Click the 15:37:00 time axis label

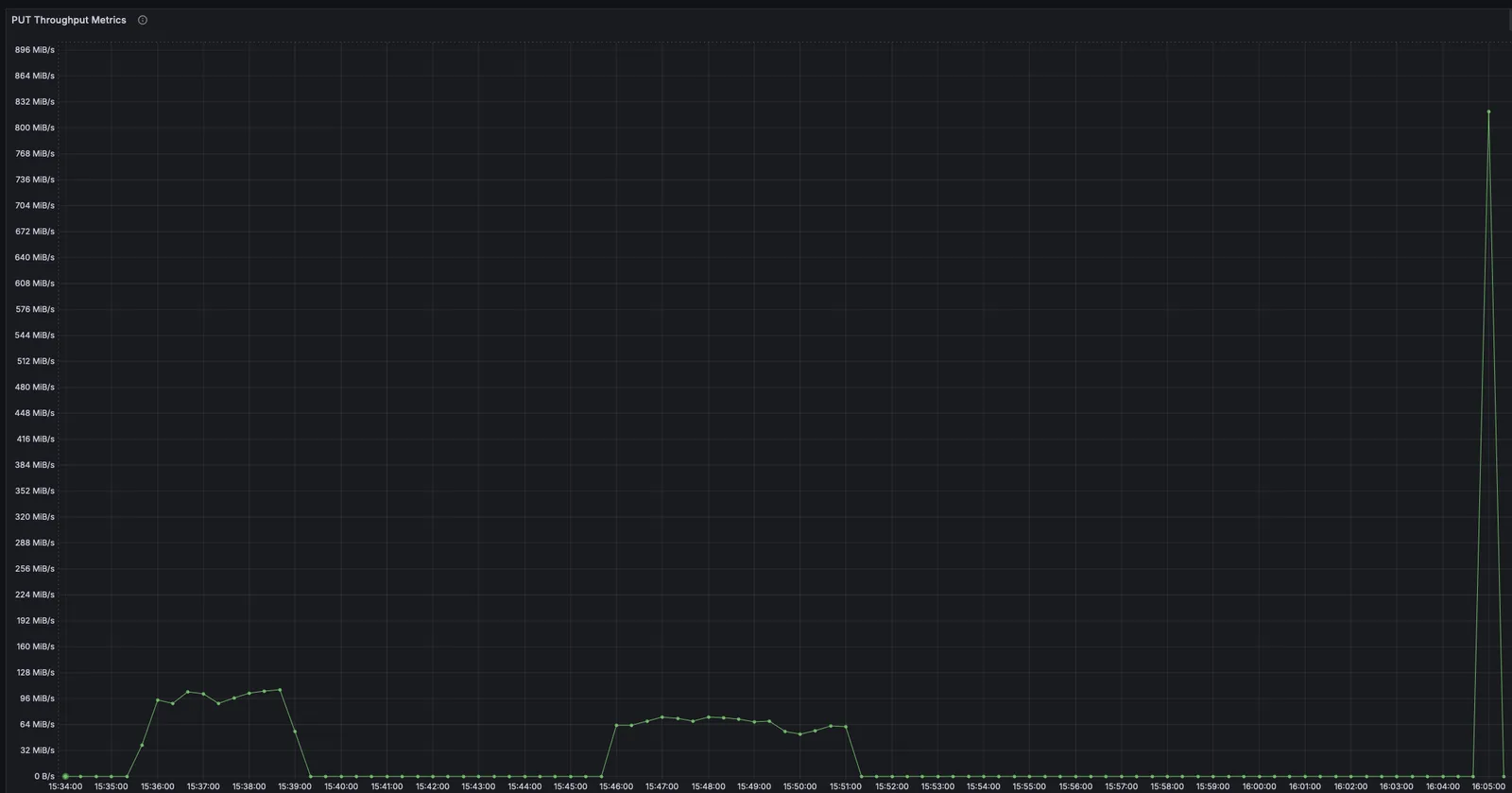click(203, 786)
